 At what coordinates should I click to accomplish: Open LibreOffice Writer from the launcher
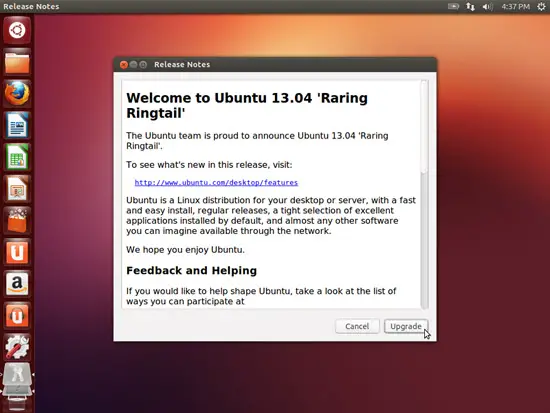tap(17, 125)
